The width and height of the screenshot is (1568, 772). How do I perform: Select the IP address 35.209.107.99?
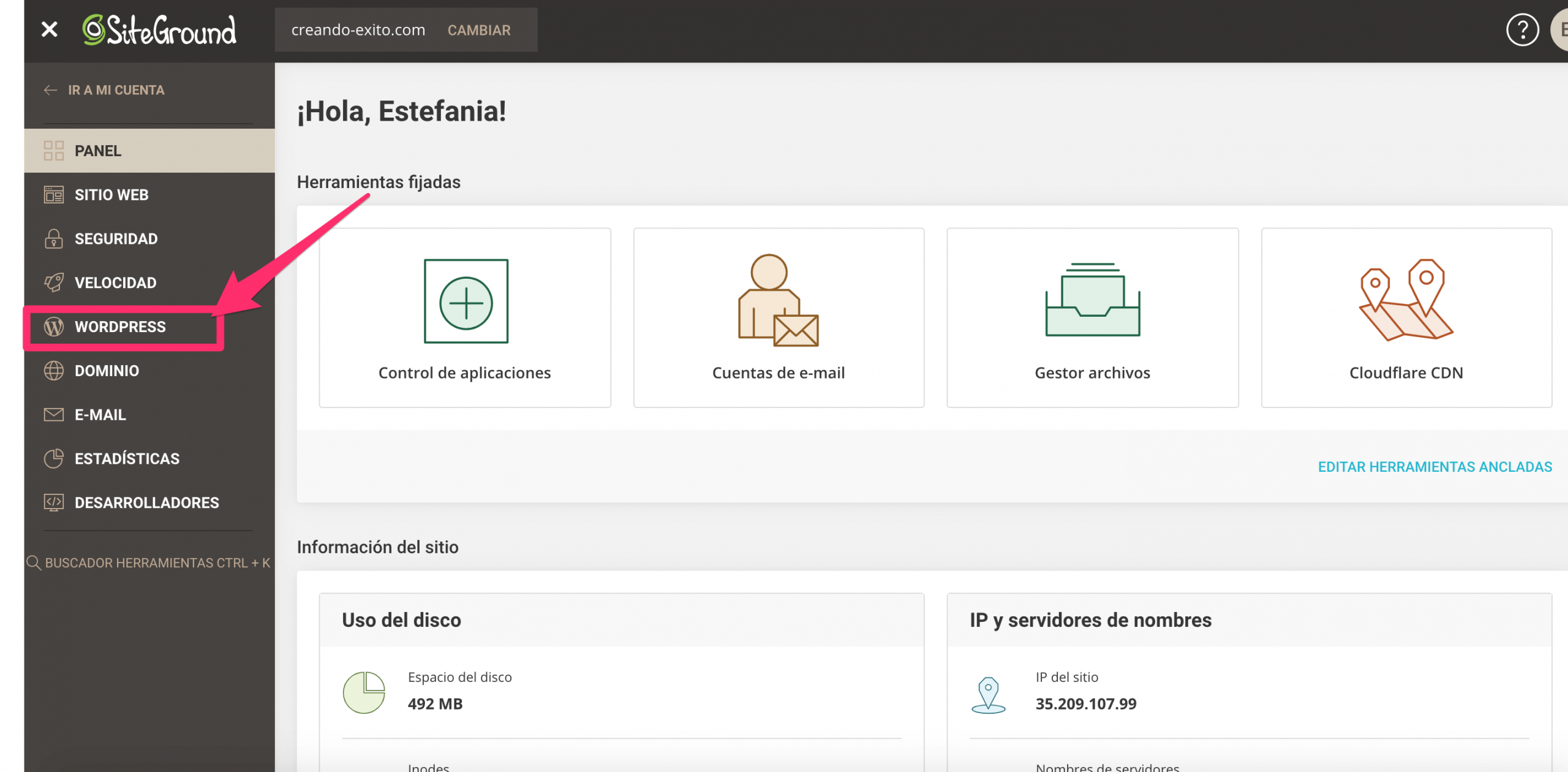click(x=1086, y=704)
